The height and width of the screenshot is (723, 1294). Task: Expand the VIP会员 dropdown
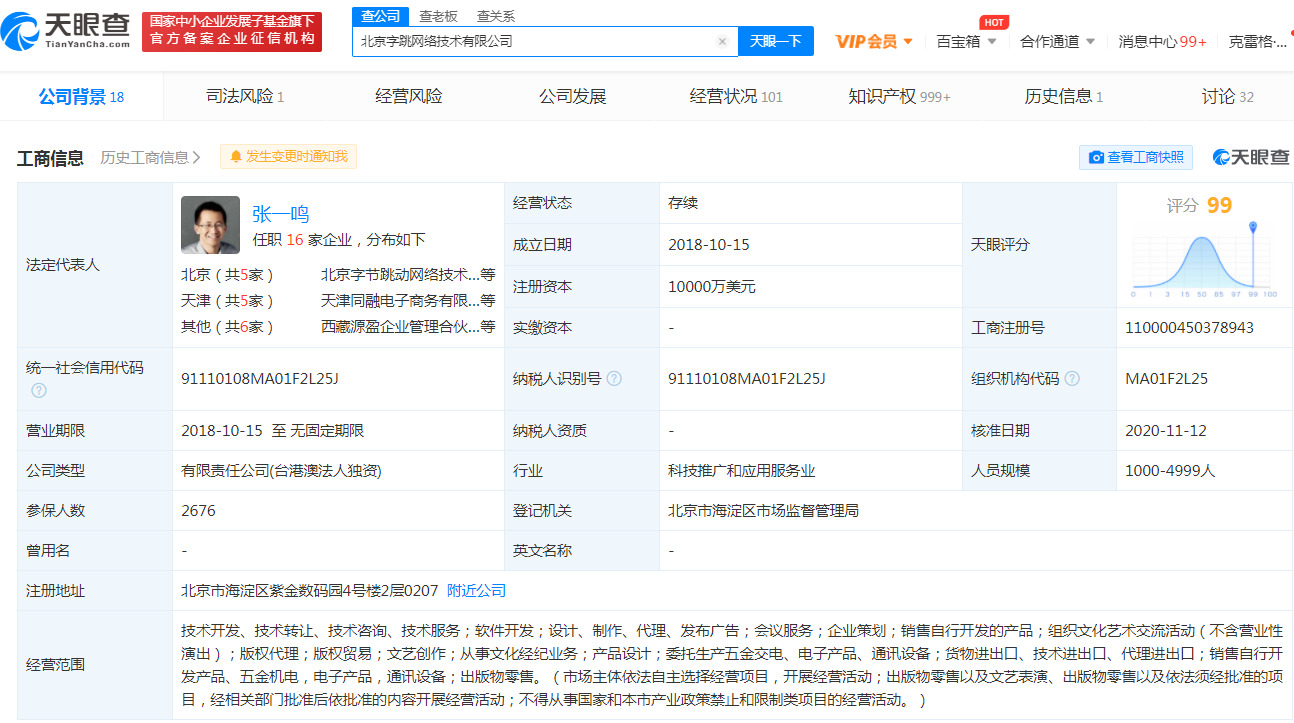pos(874,41)
